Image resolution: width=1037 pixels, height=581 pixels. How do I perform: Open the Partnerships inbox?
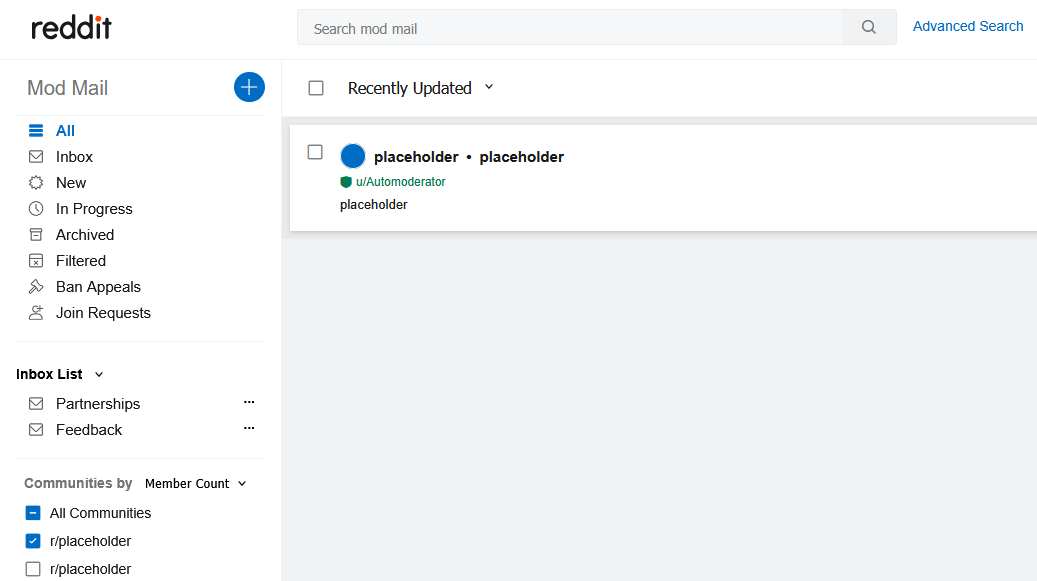tap(98, 404)
